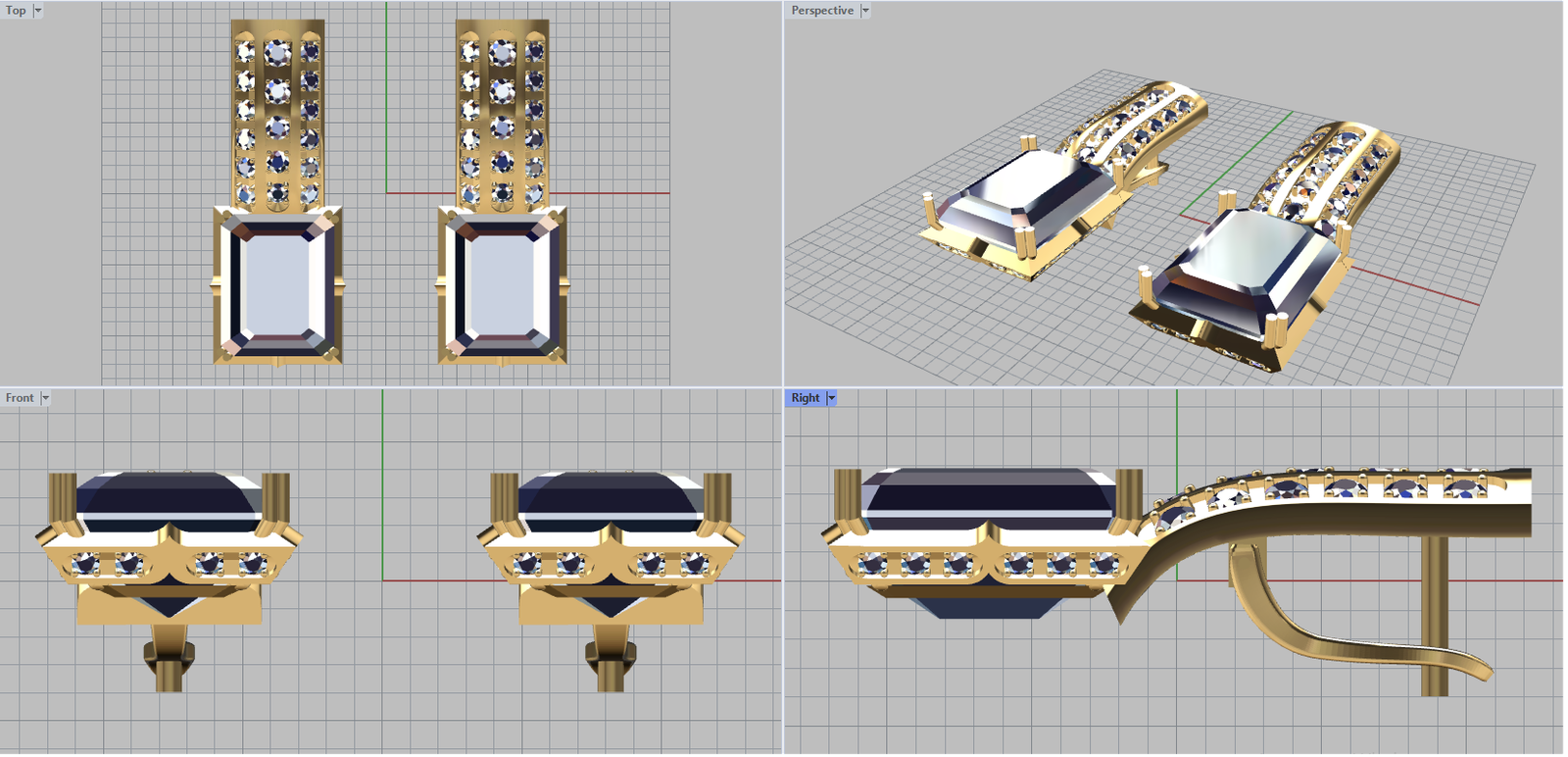Select the nearer earring's stone in Perspective view
The height and width of the screenshot is (757, 1568).
[x=1245, y=263]
